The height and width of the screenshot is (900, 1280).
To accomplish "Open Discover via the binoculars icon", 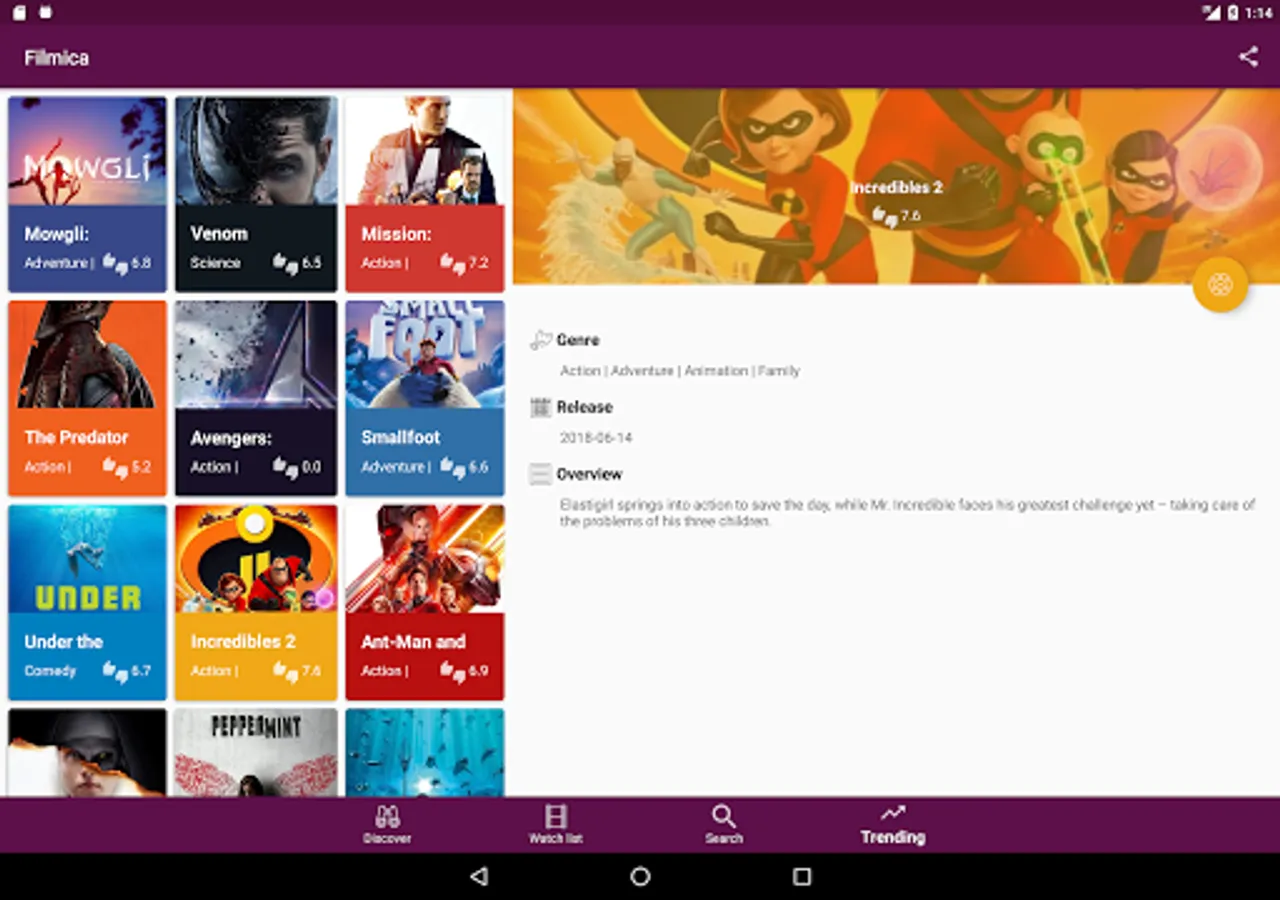I will click(387, 825).
